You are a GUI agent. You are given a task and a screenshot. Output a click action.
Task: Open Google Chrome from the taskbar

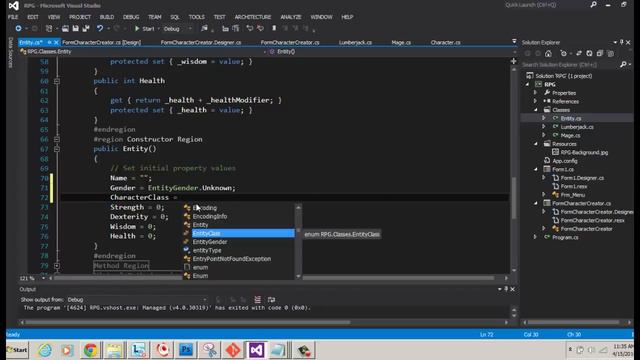coord(91,350)
